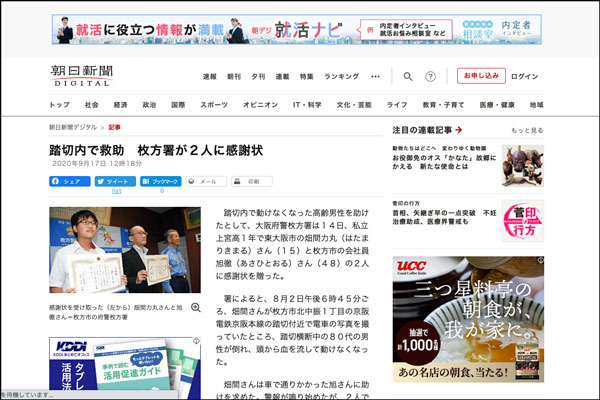Select the スポーツ navigation tab
The width and height of the screenshot is (600, 400).
coord(213,104)
